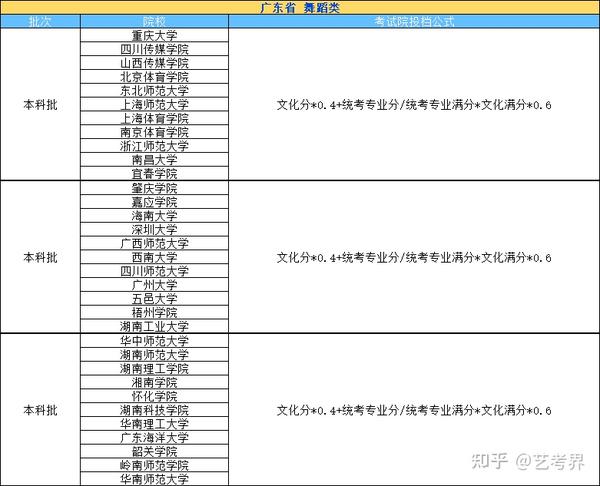Viewport: 600px width, 486px height.
Task: Click the formula text beside 湖南科技学院
Action: point(414,410)
